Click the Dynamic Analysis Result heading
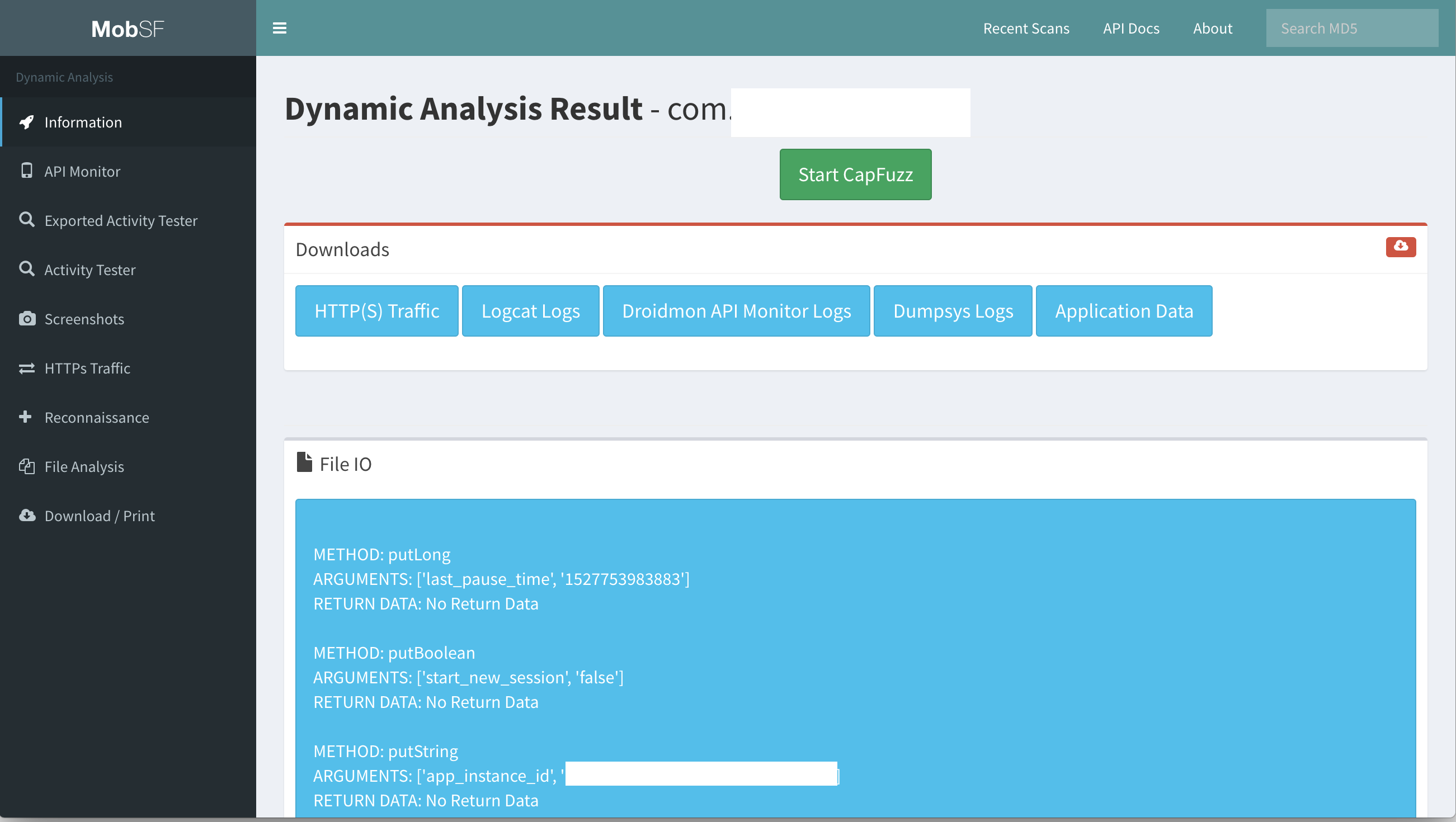 (464, 108)
